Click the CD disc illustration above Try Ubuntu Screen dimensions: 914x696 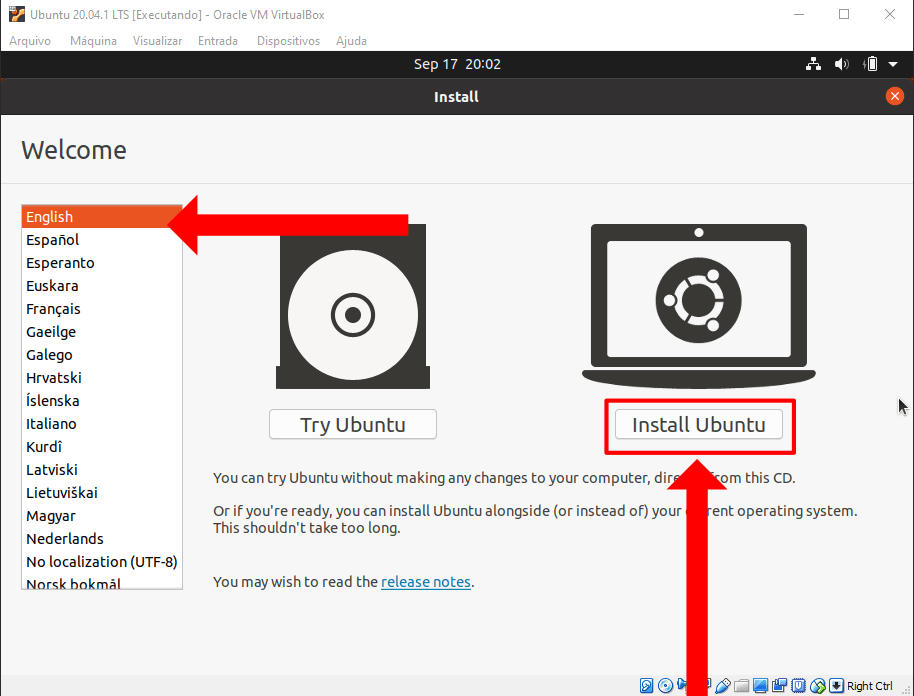353,307
